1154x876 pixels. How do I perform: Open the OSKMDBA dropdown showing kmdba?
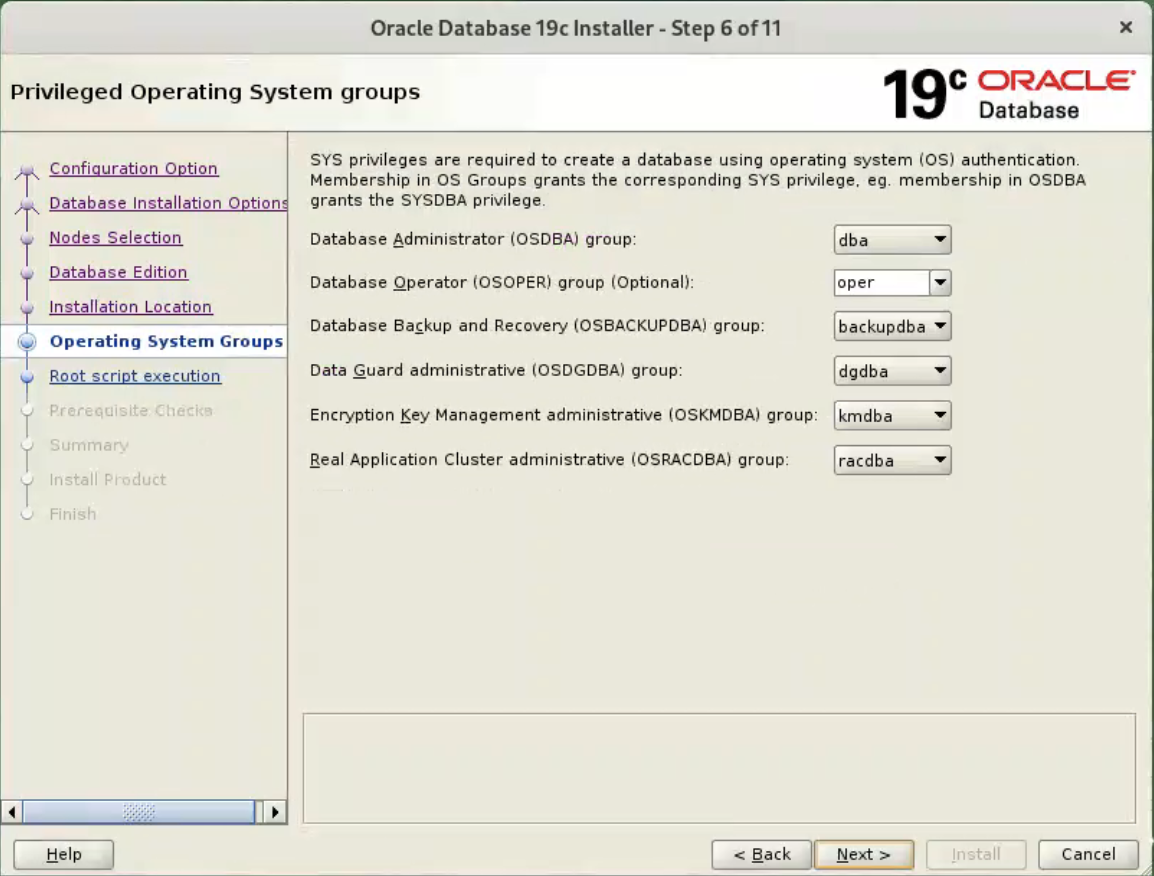coord(892,415)
